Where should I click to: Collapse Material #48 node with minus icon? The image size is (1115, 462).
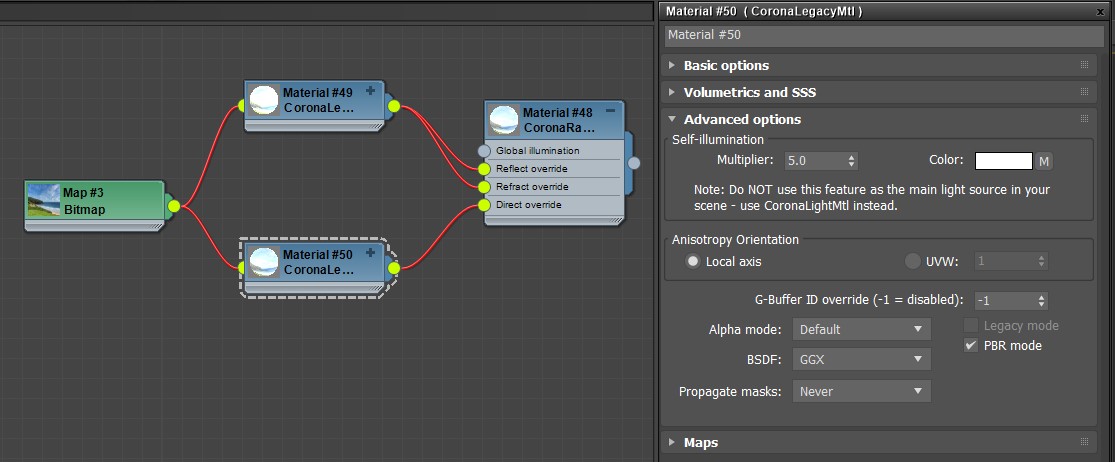coord(610,111)
